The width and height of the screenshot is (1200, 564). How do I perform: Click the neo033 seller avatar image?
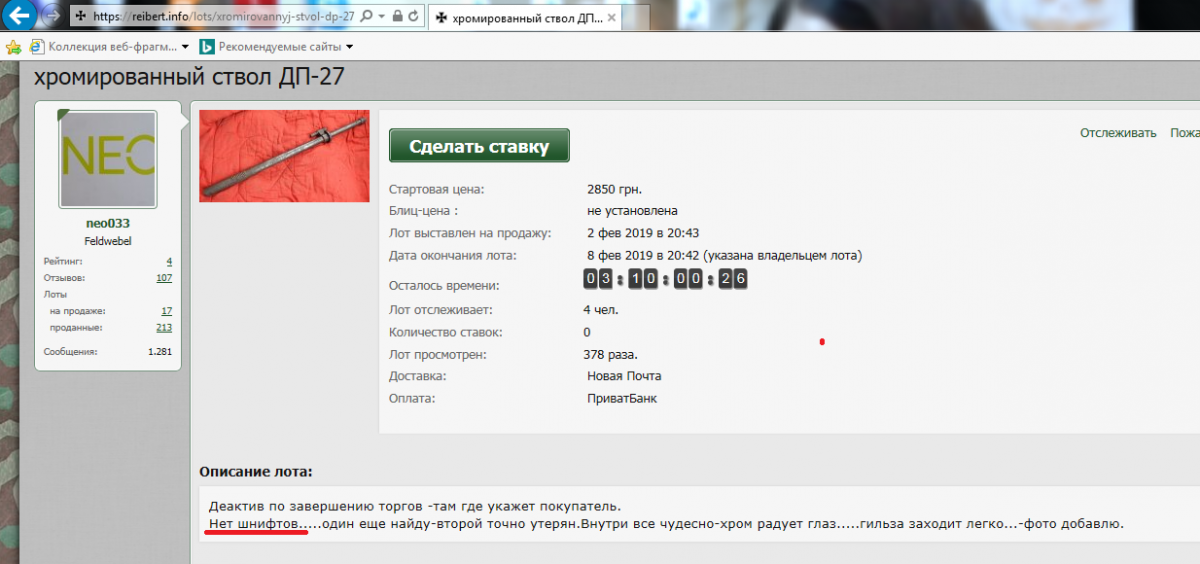(108, 160)
